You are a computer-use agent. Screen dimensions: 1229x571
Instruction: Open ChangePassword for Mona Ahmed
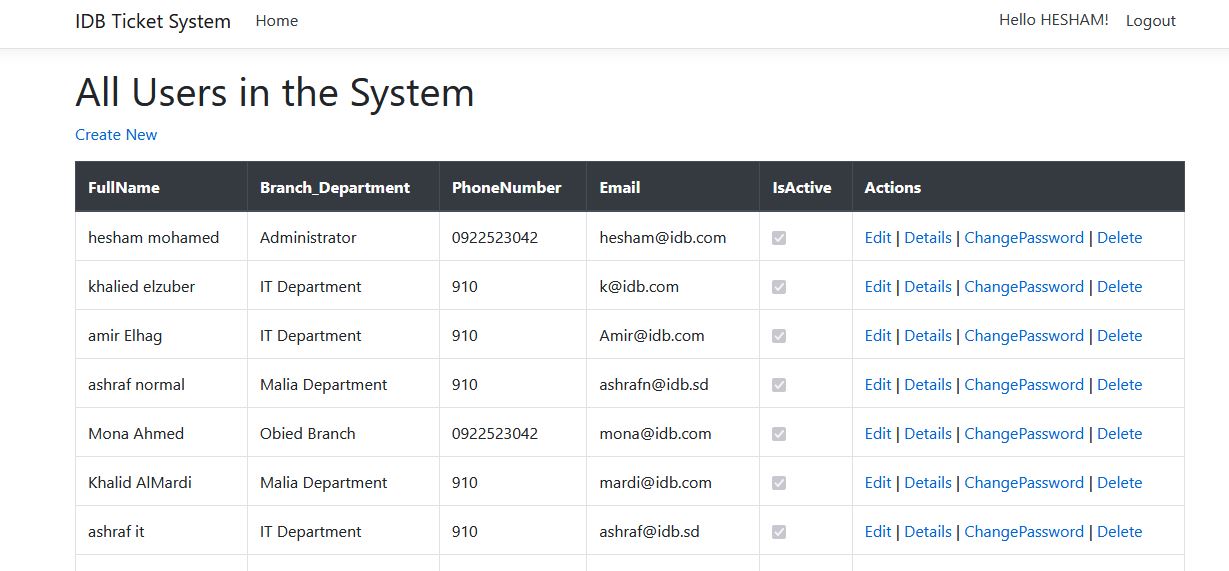1024,434
